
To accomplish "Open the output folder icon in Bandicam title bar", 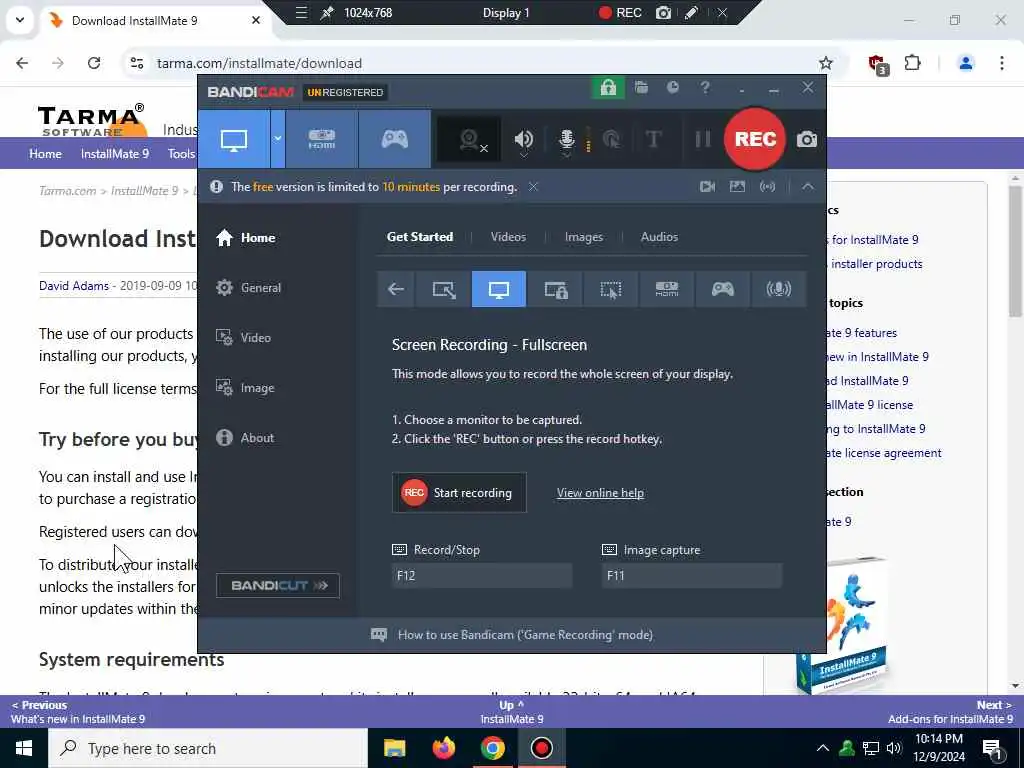I will pos(641,88).
